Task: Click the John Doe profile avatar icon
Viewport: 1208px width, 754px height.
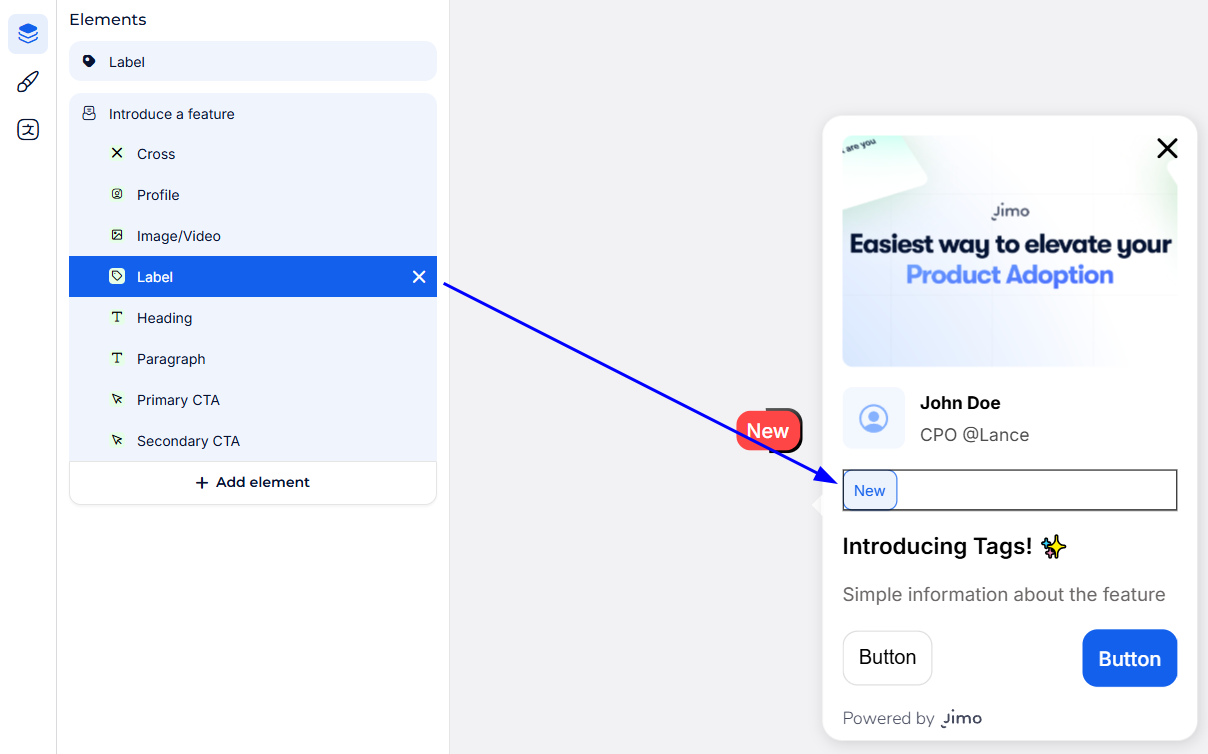Action: (x=874, y=418)
